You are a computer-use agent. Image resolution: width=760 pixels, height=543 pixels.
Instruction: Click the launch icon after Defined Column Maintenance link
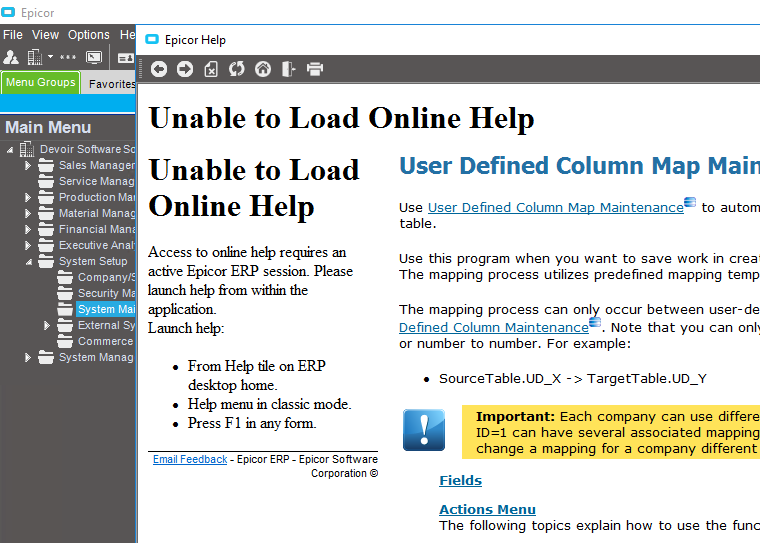(595, 322)
